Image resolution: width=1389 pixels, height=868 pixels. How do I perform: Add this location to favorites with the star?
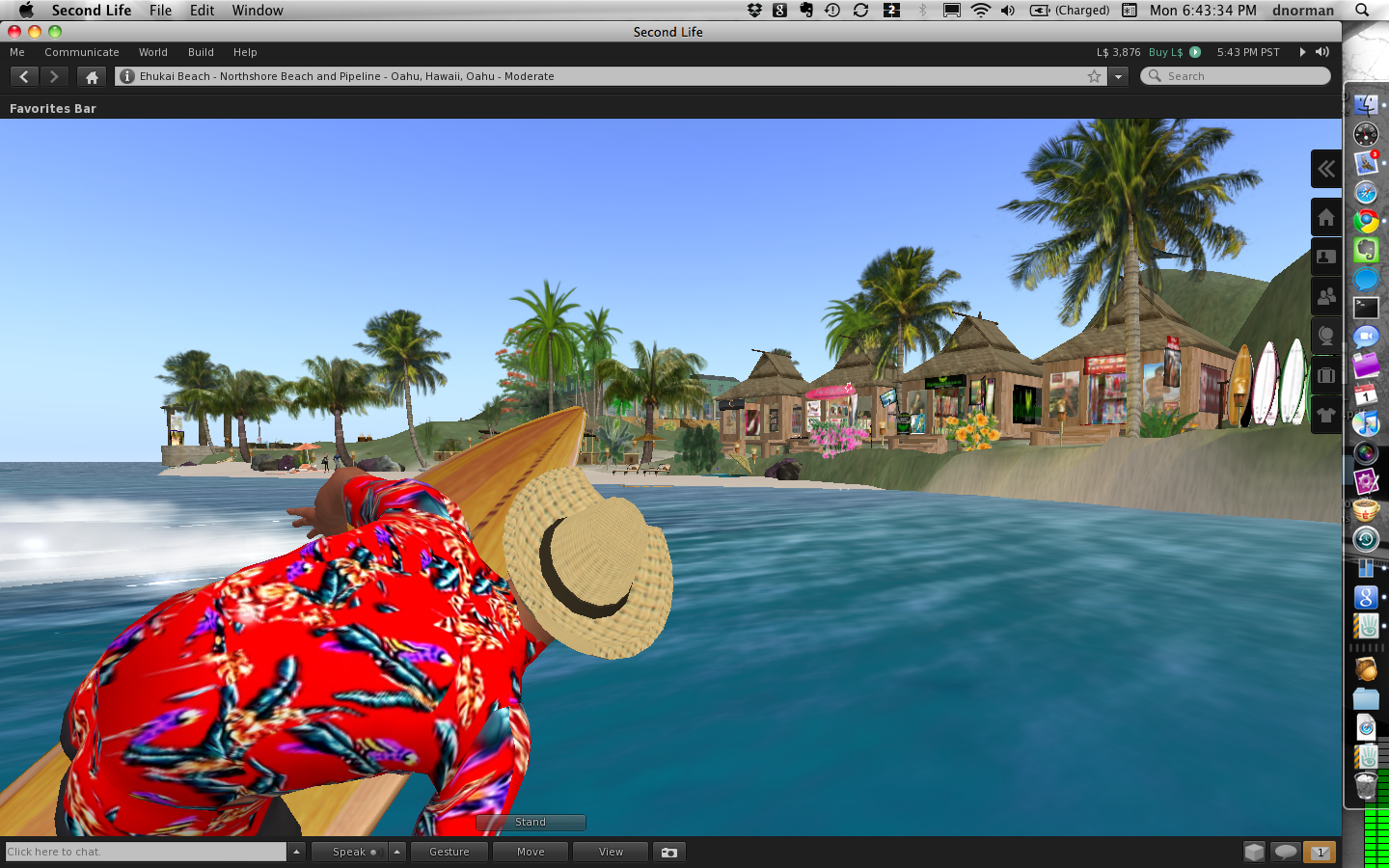(1094, 76)
